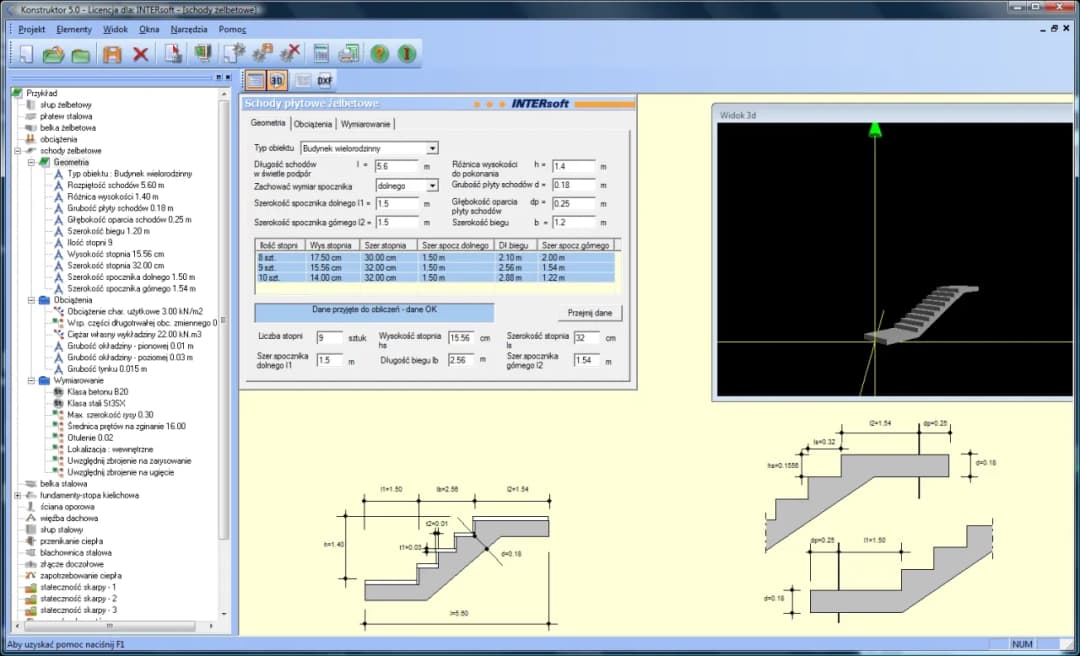Open the Zachować wymiar spocznika dropdown

coord(432,185)
